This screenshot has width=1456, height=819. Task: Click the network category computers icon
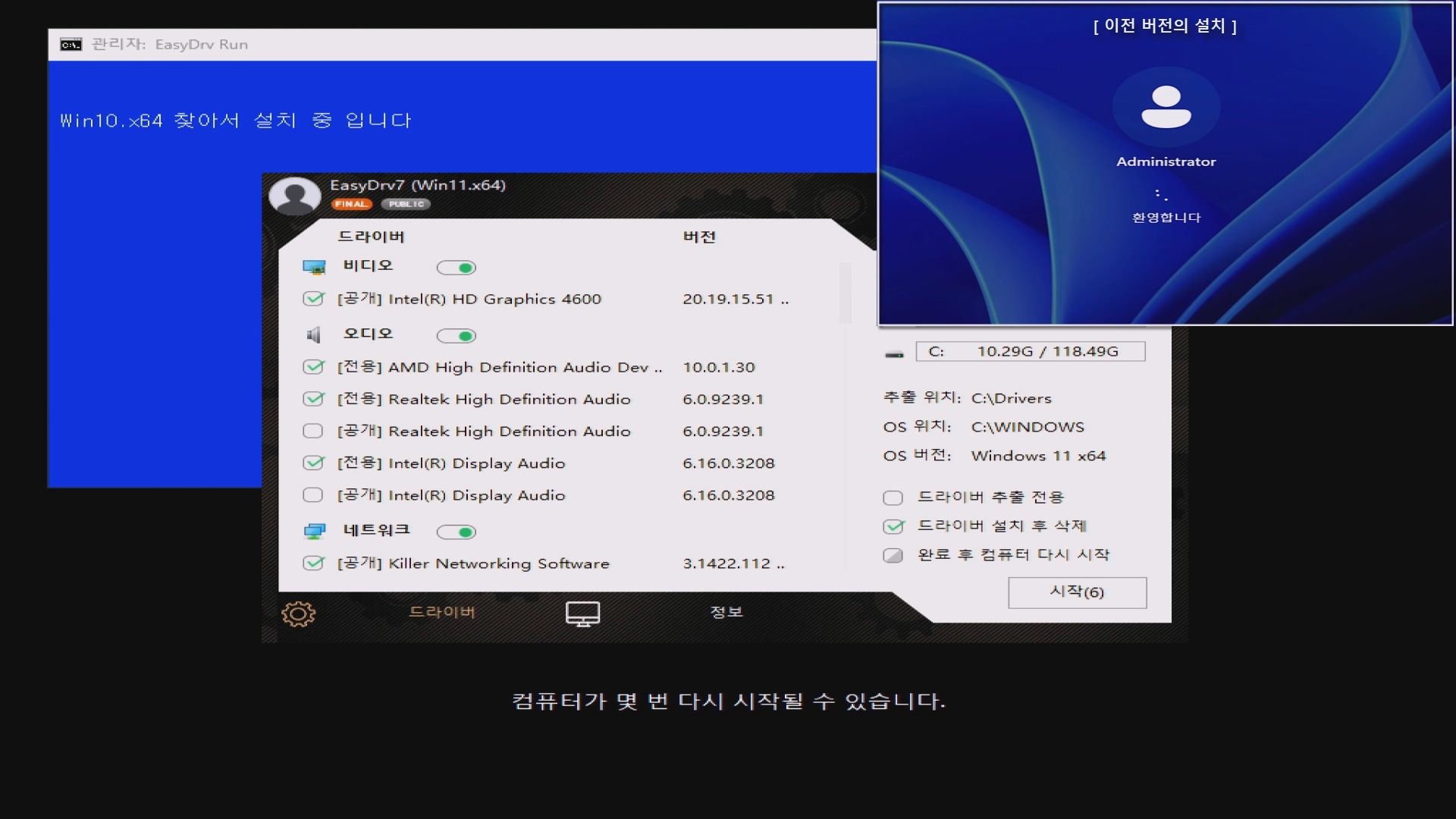[314, 531]
